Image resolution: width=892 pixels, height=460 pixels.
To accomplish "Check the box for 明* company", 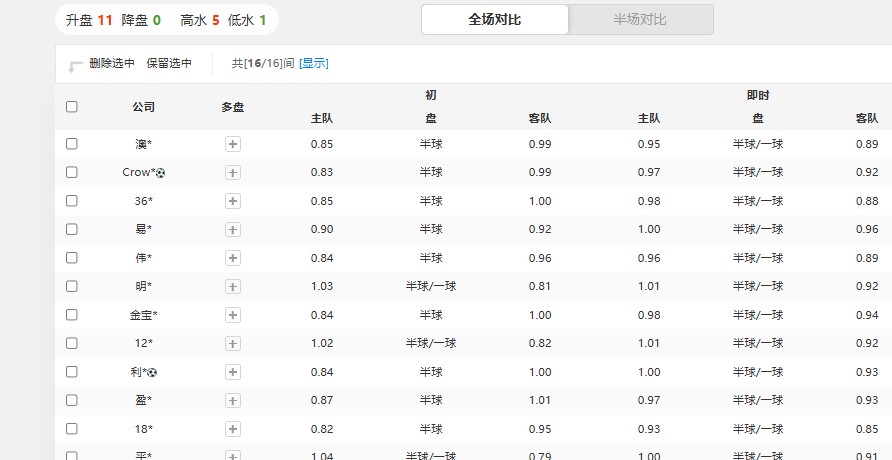I will click(x=72, y=286).
